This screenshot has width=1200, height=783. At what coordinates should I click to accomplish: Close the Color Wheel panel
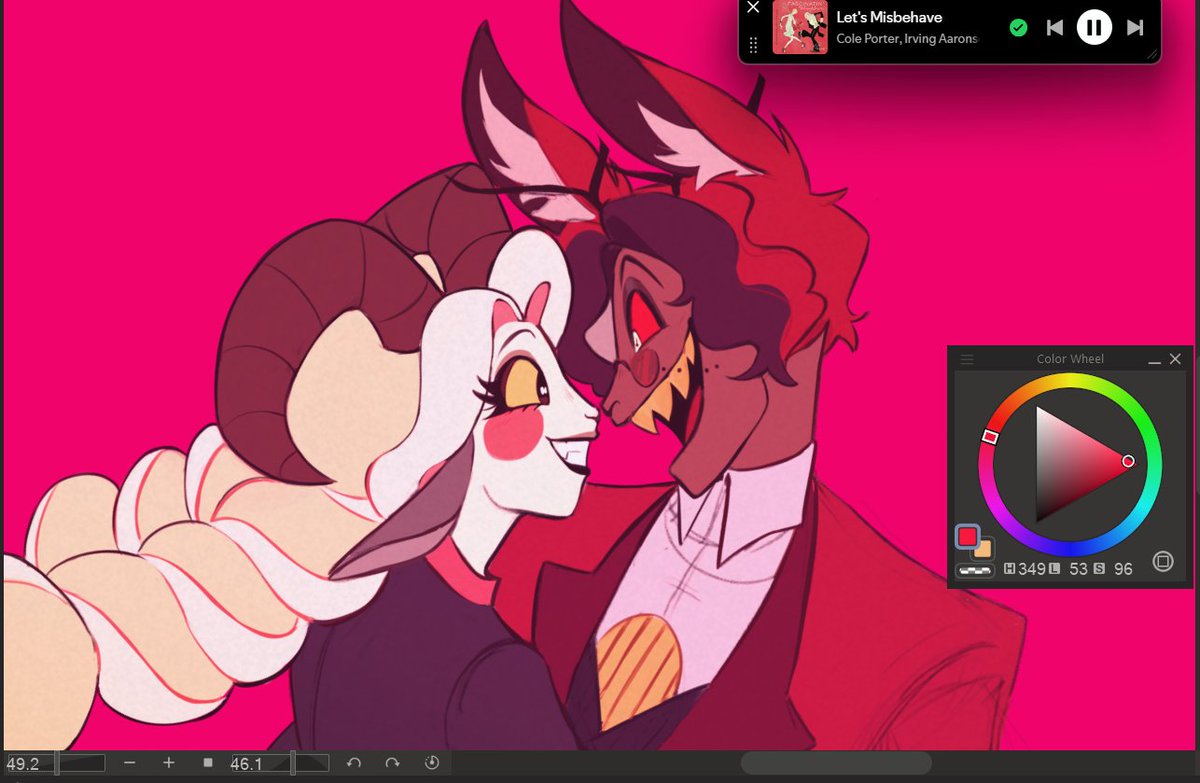[1176, 359]
